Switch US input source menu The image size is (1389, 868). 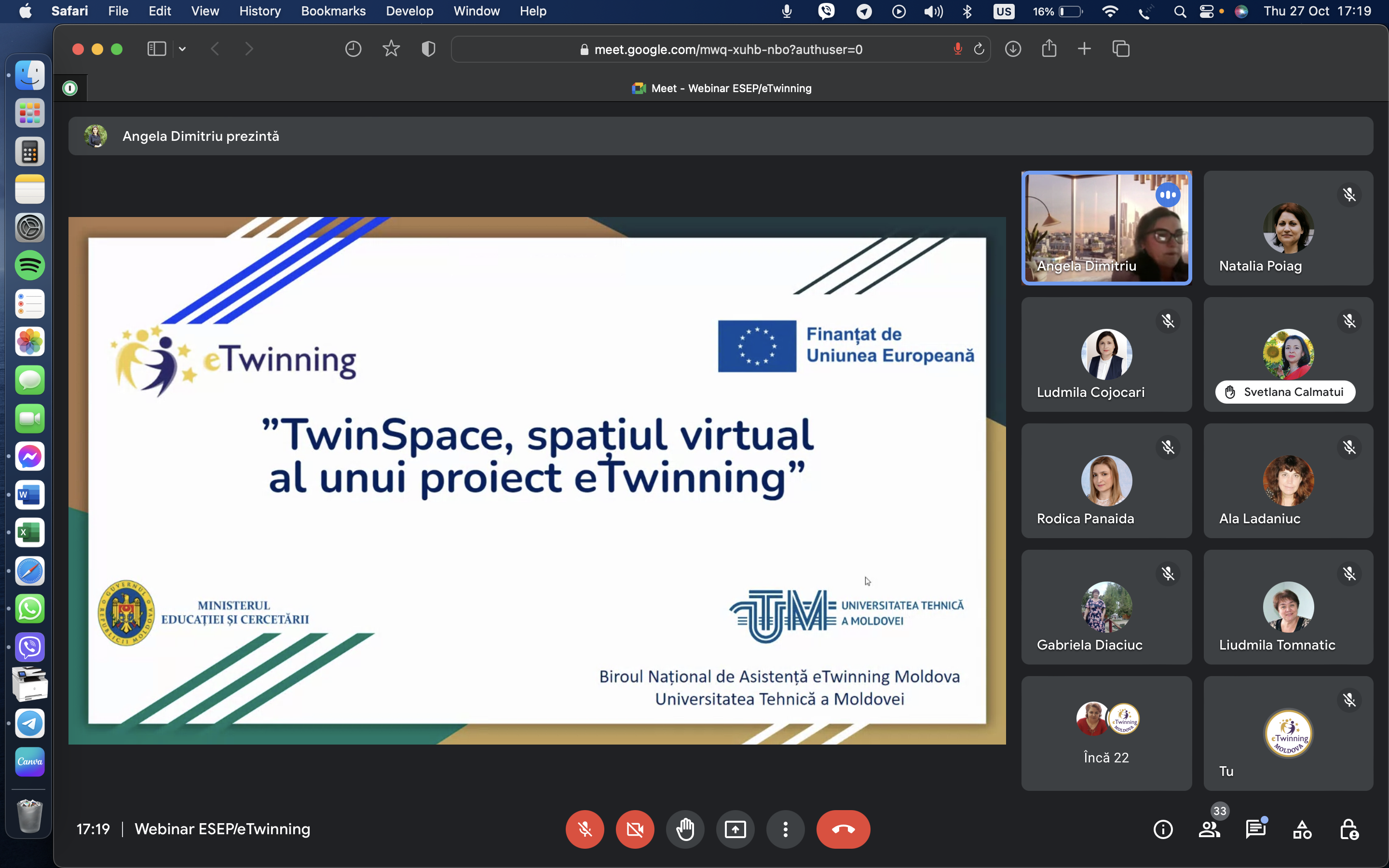point(1003,12)
